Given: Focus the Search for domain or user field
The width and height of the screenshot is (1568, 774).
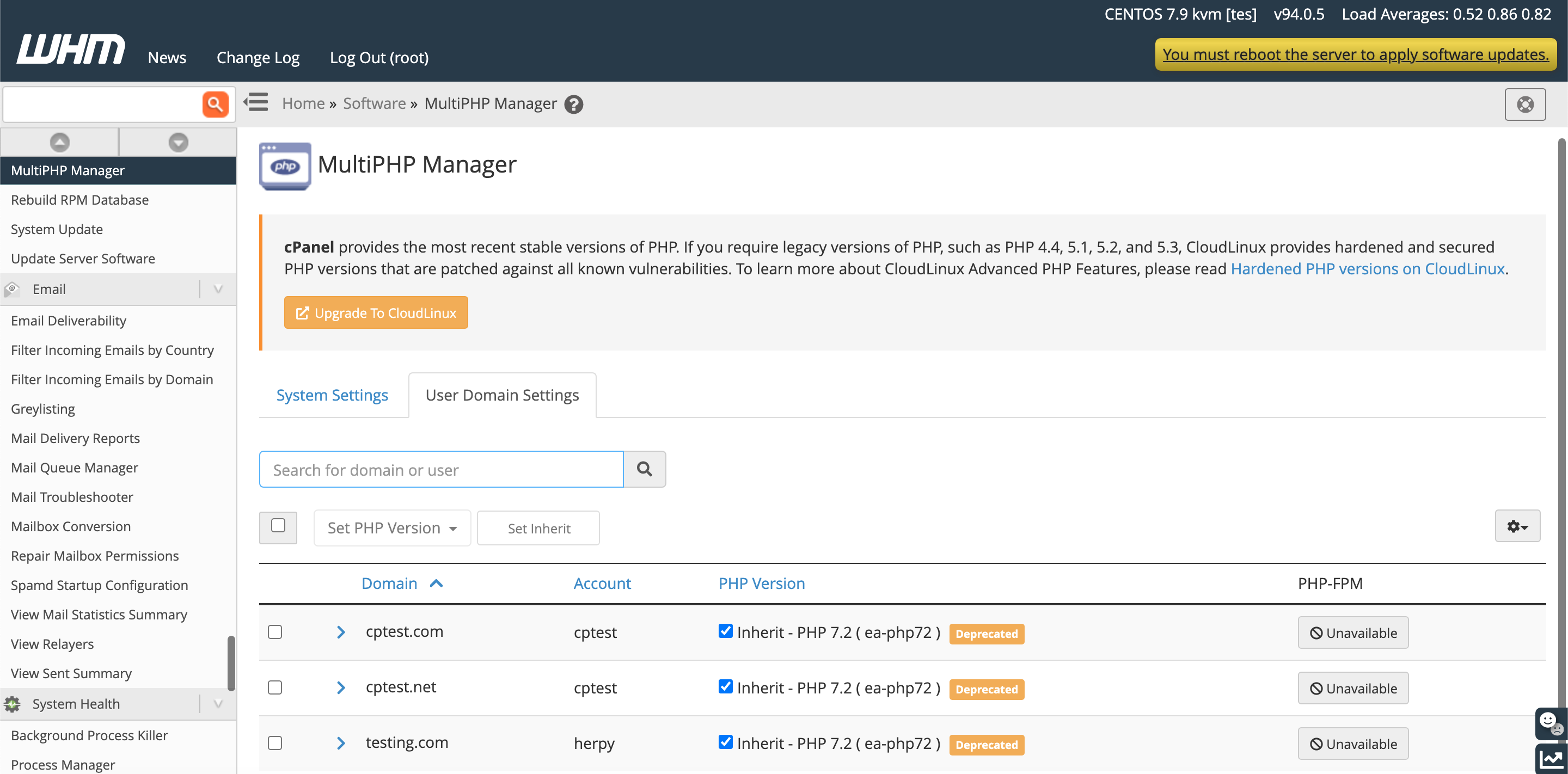Looking at the screenshot, I should pyautogui.click(x=442, y=469).
